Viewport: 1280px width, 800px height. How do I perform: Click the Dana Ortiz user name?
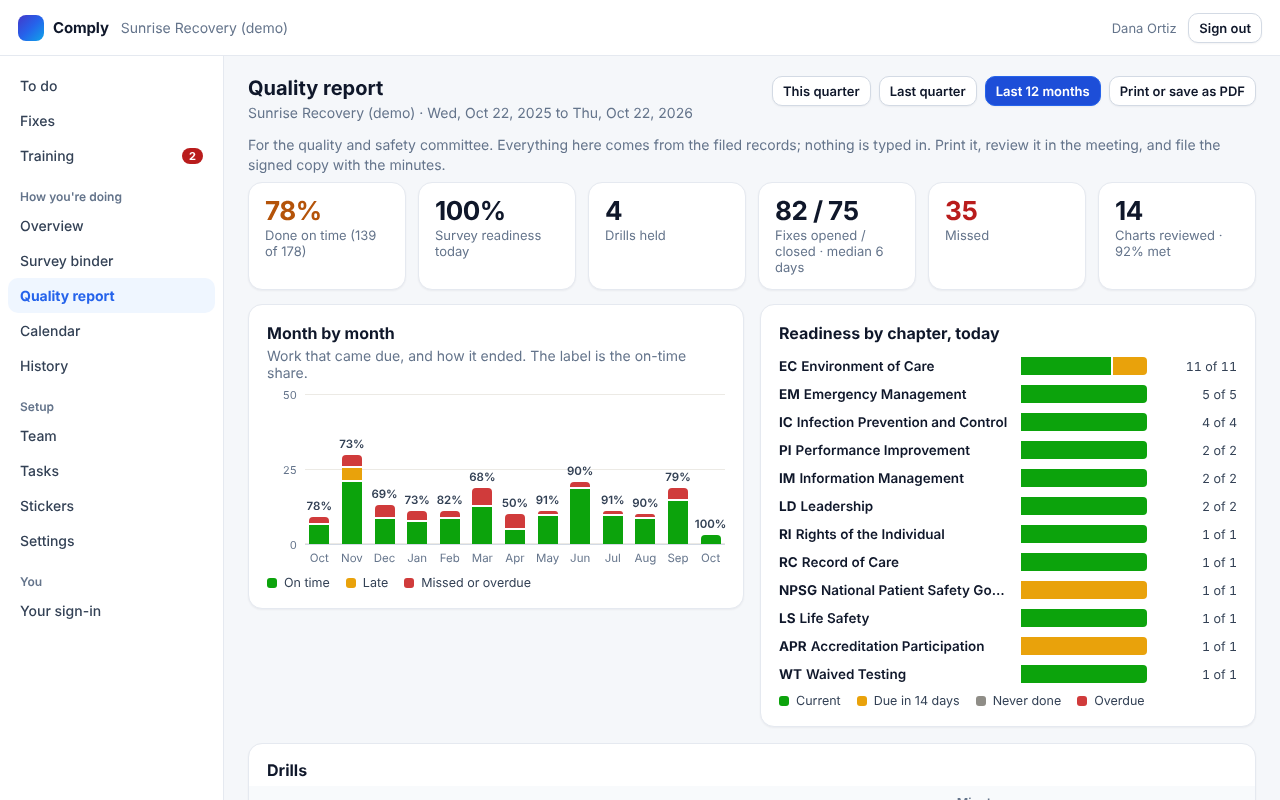coord(1144,28)
